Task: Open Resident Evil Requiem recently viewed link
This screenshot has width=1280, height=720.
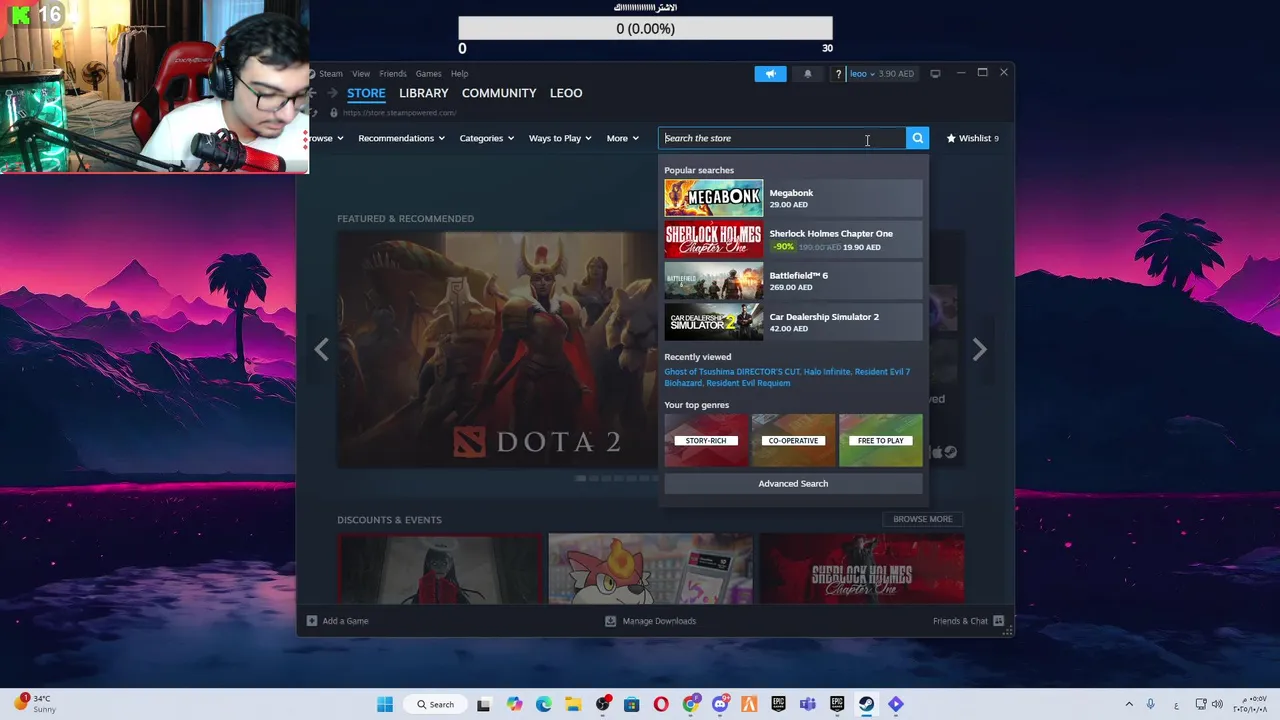Action: coord(748,383)
